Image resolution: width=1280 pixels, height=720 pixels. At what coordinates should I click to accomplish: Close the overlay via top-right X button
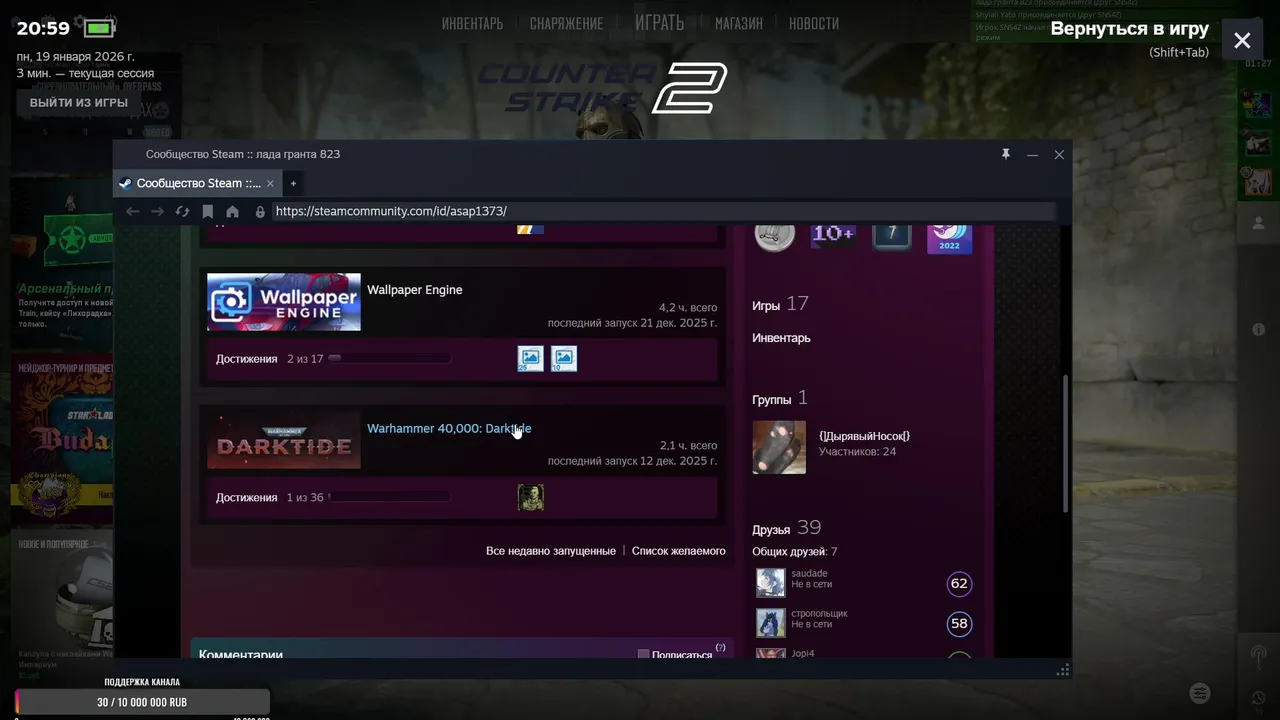pos(1242,40)
